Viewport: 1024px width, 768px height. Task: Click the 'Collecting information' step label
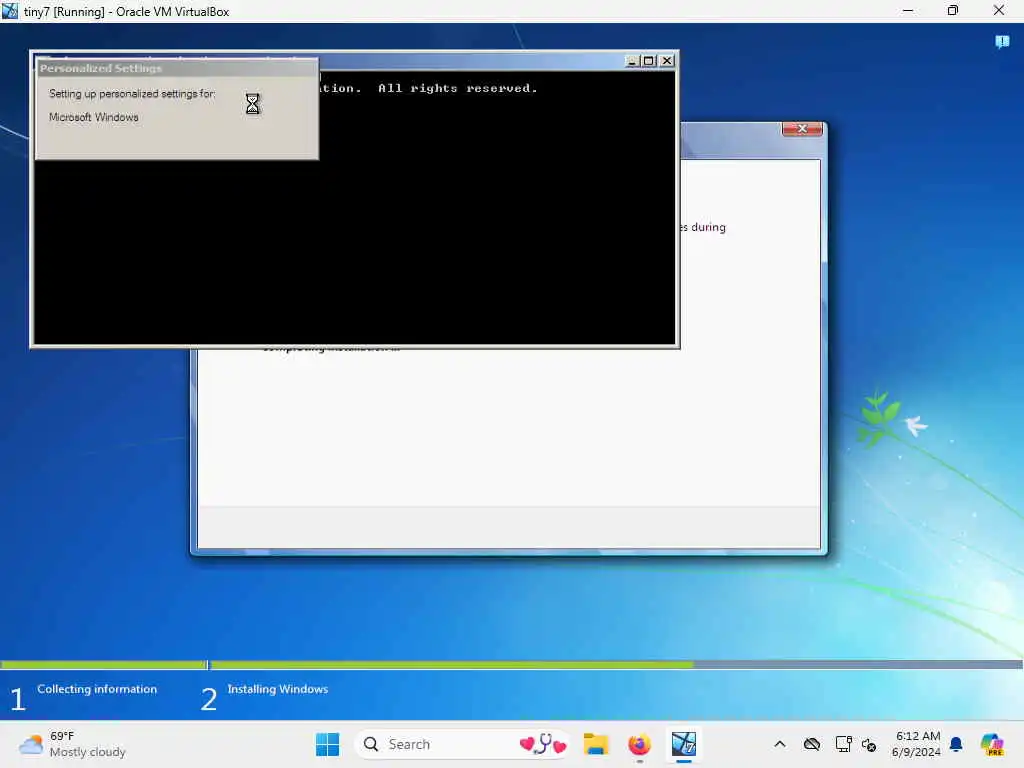click(x=97, y=689)
